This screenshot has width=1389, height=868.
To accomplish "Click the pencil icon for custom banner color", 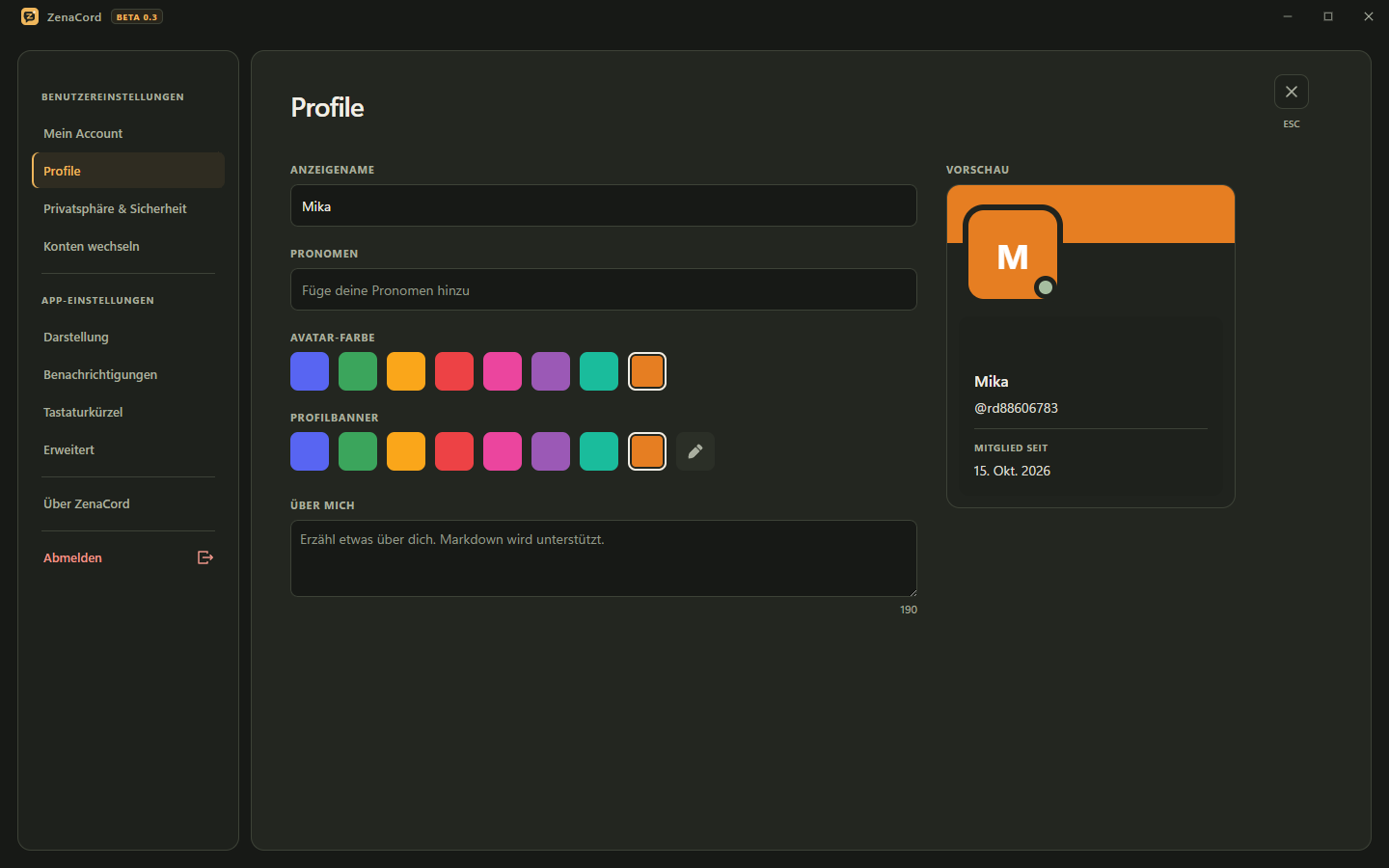I will click(695, 451).
